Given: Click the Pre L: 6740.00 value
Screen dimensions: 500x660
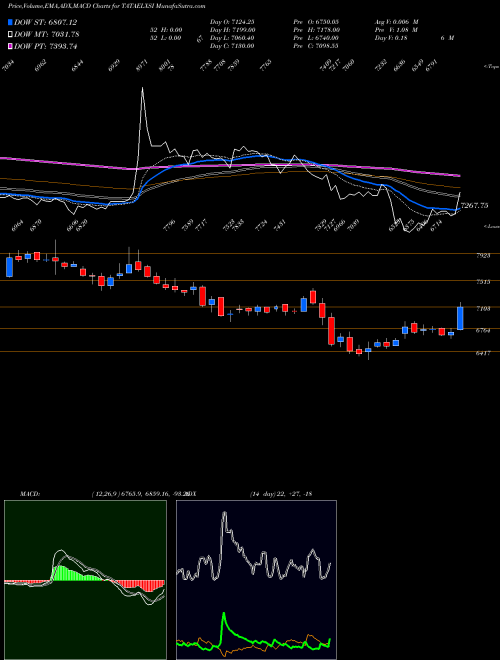Looking at the screenshot, I should (316, 38).
